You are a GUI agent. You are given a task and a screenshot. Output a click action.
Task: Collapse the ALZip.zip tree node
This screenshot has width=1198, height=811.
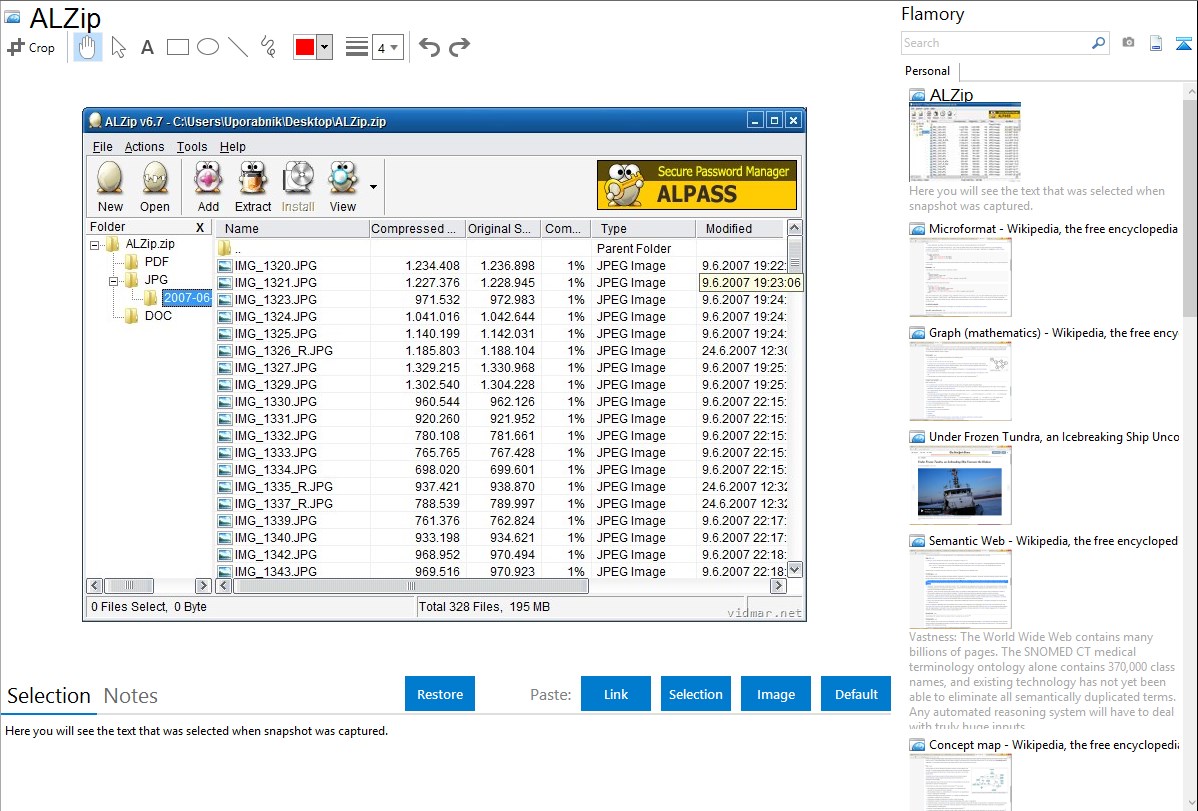95,245
